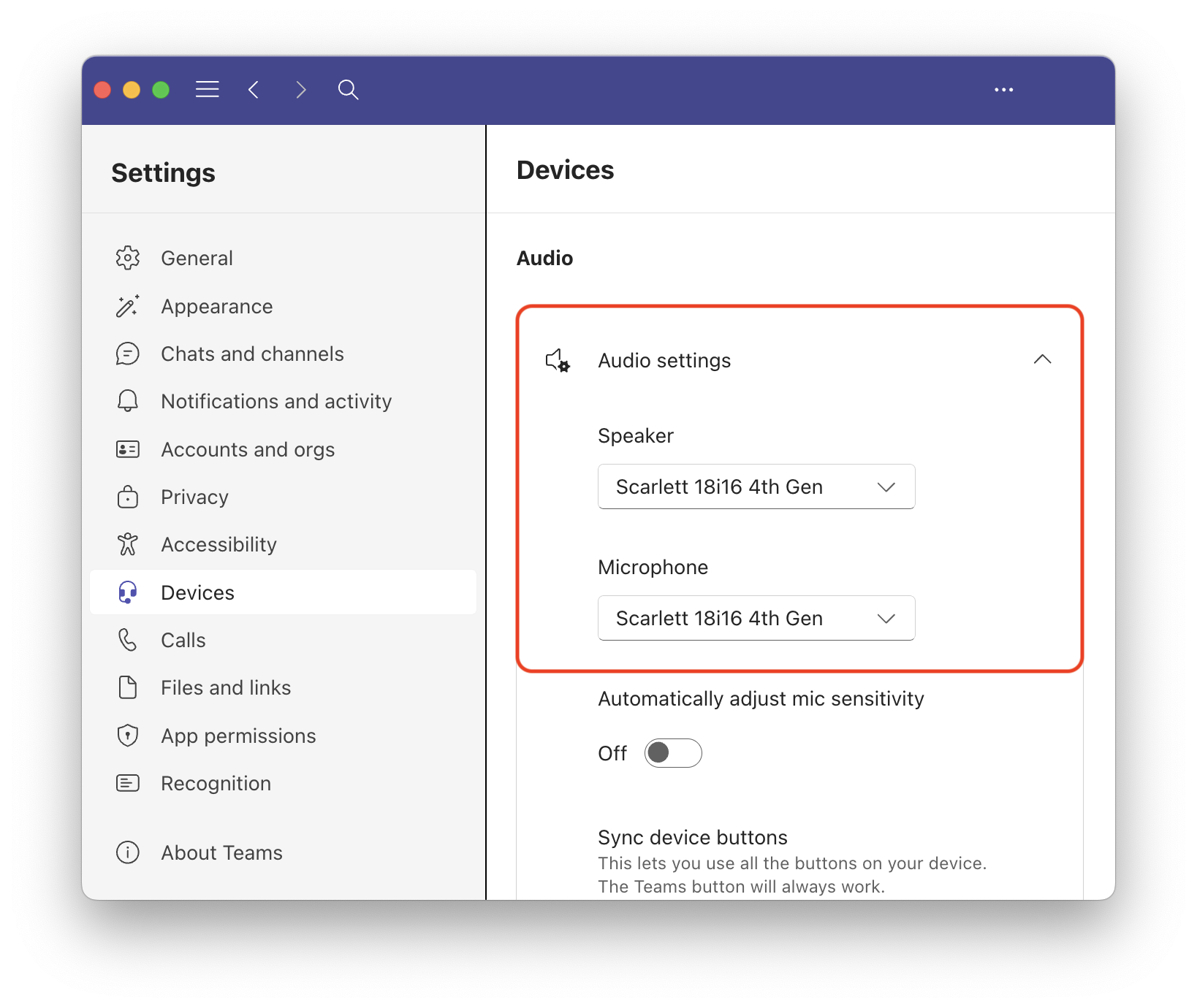The width and height of the screenshot is (1197, 1008).
Task: Select Files and links in sidebar
Action: coord(284,687)
